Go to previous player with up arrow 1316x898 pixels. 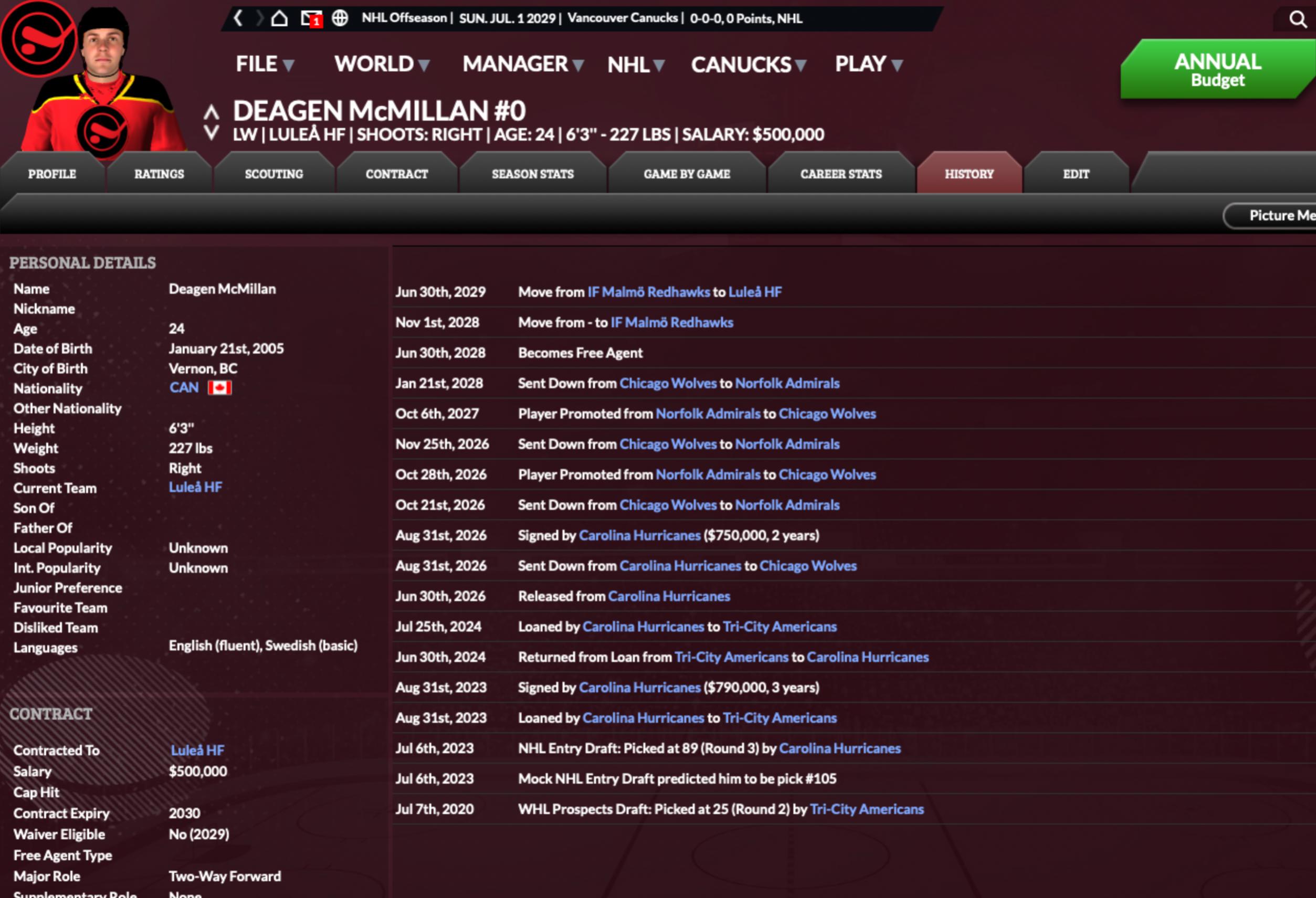click(x=211, y=112)
